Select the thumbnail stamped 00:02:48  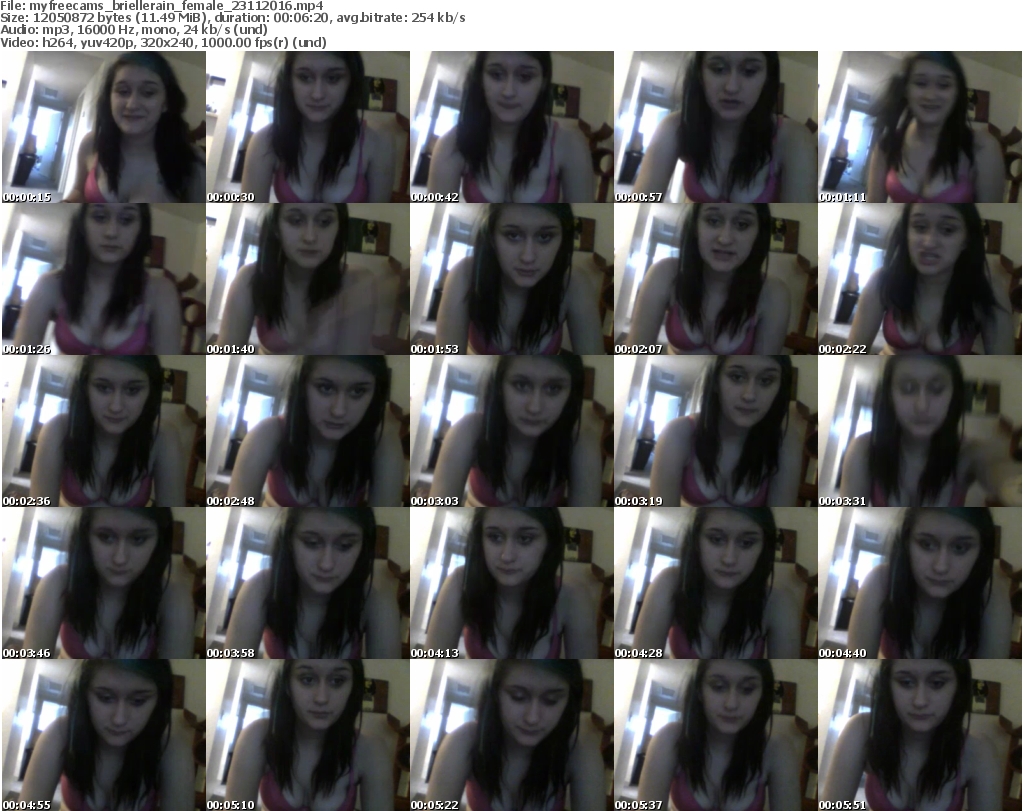click(308, 431)
